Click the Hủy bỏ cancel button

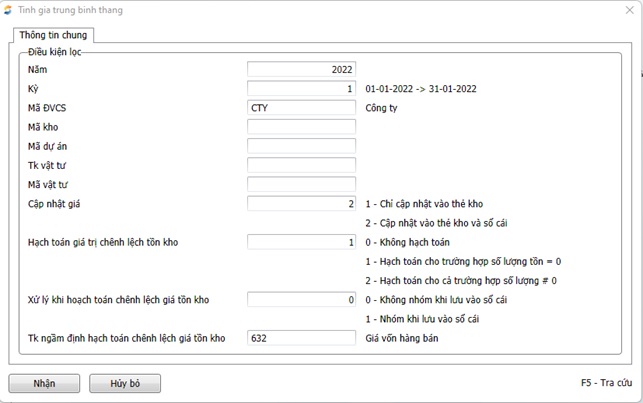(x=125, y=383)
